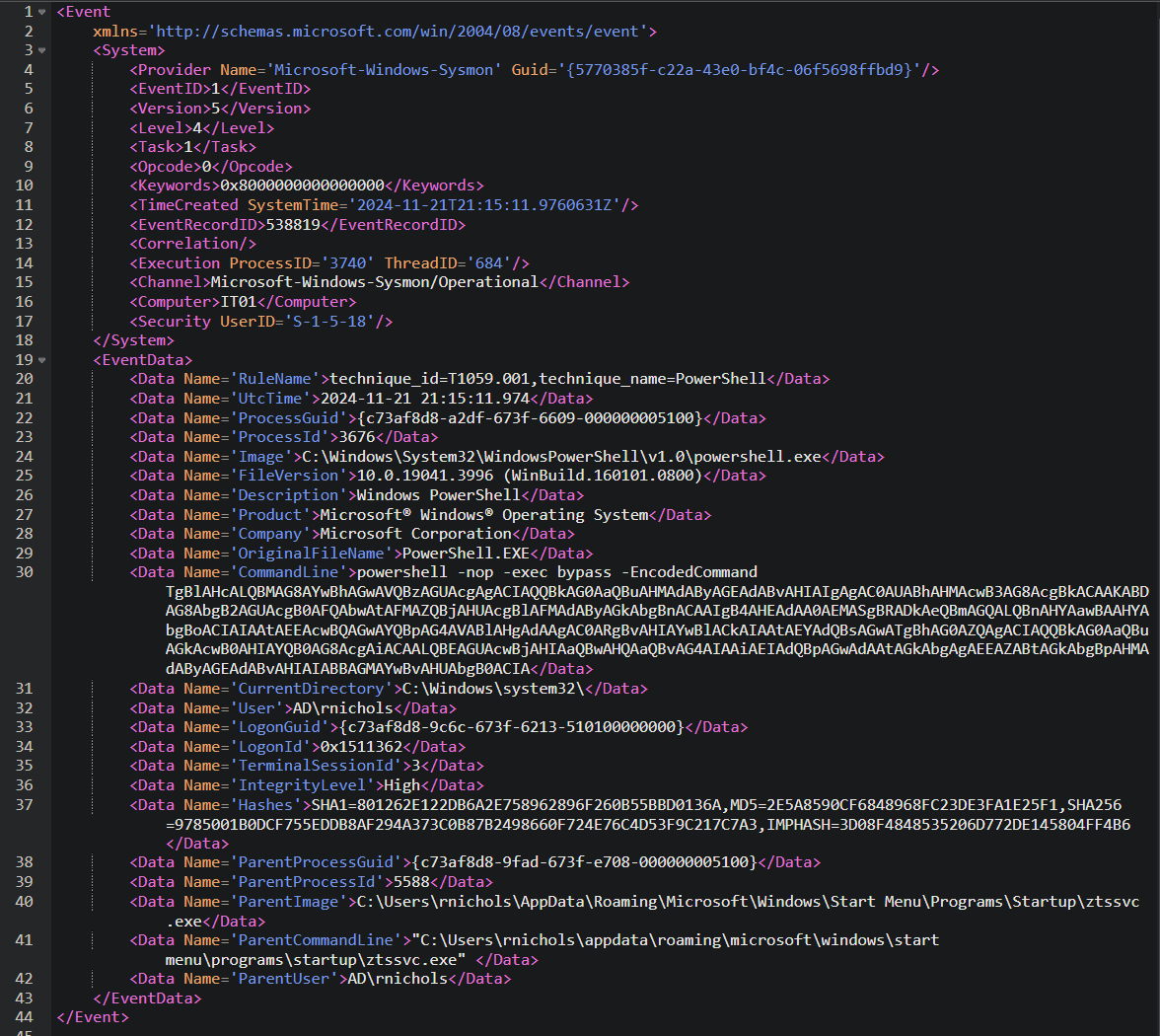This screenshot has width=1160, height=1036.
Task: Click TerminalSessionId value 3
Action: point(416,766)
